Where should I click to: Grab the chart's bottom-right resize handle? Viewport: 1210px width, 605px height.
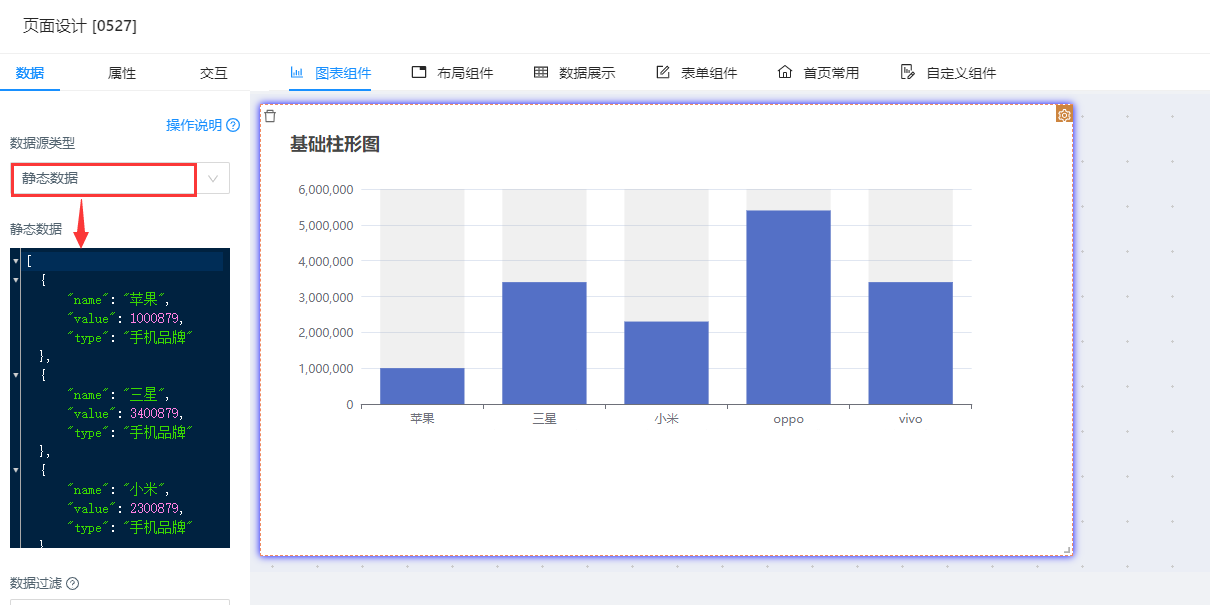pos(1067,549)
